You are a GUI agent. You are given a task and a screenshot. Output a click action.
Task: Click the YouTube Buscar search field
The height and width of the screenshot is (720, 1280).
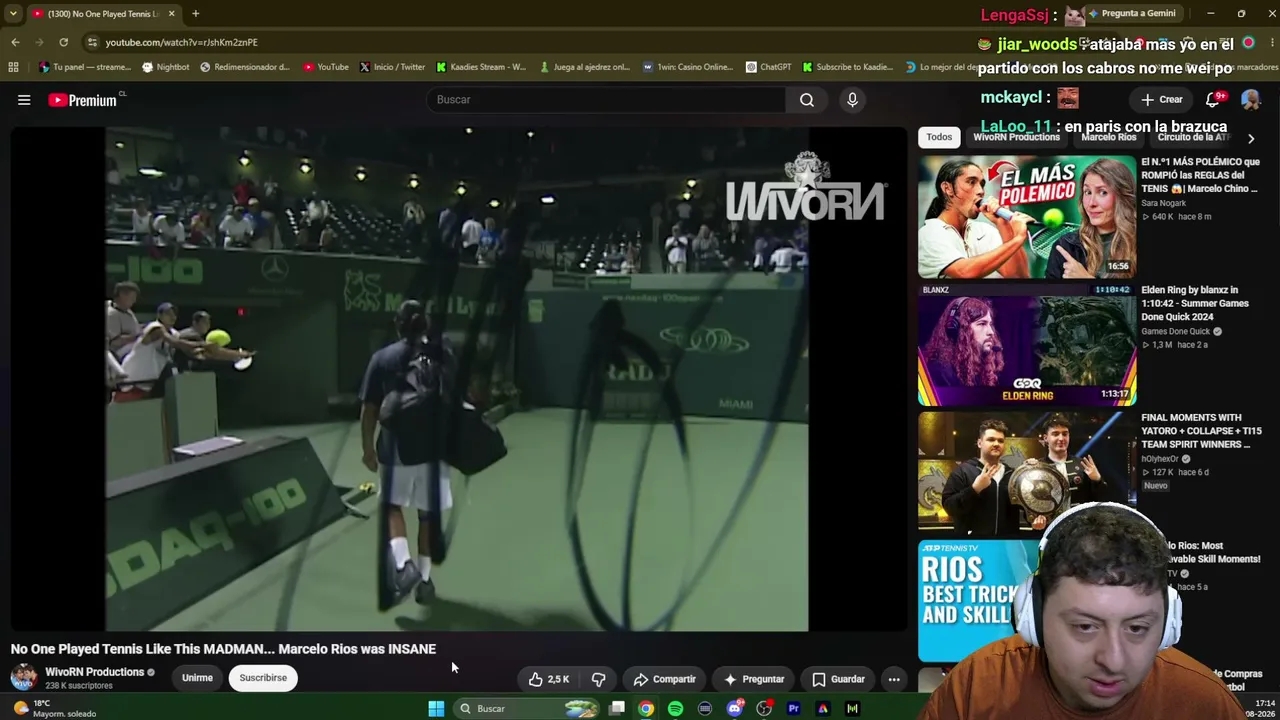coord(606,100)
